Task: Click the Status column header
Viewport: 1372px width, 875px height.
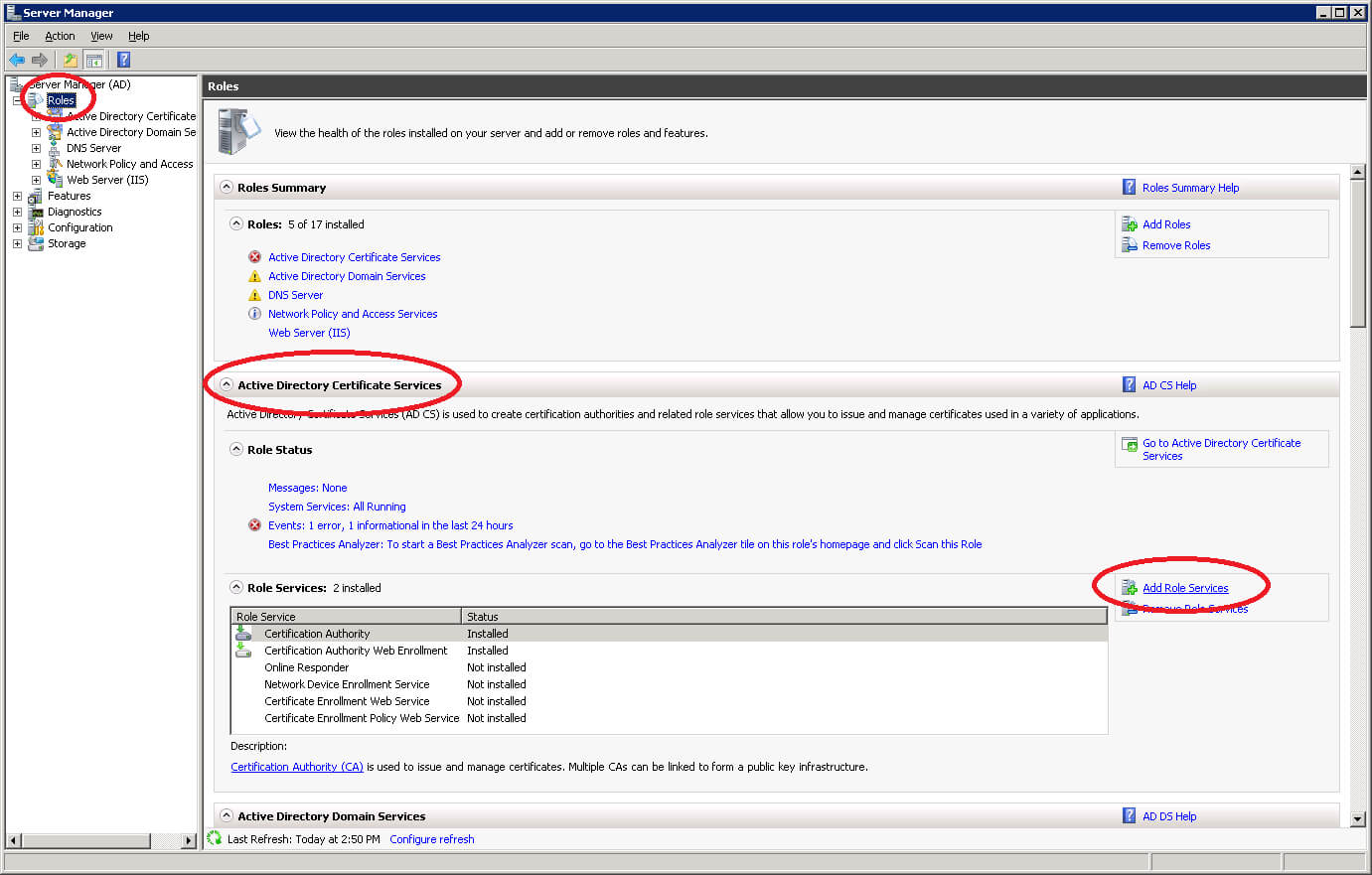Action: [784, 617]
